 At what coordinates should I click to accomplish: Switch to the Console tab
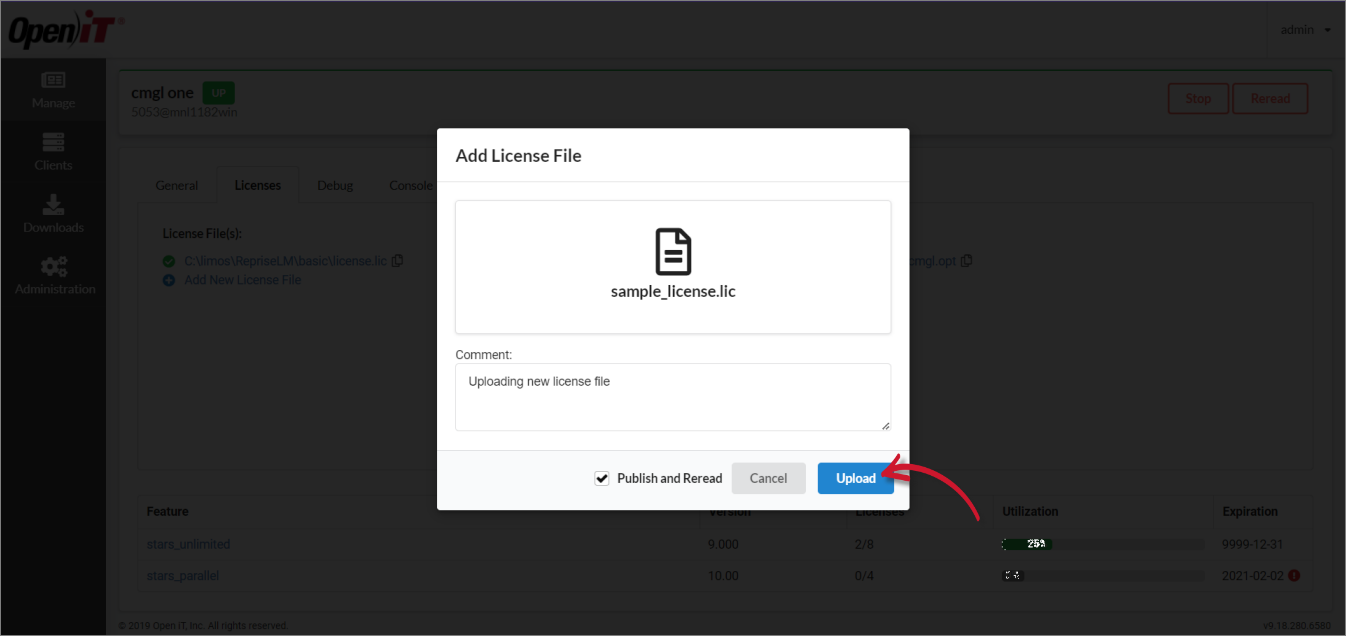pyautogui.click(x=410, y=185)
